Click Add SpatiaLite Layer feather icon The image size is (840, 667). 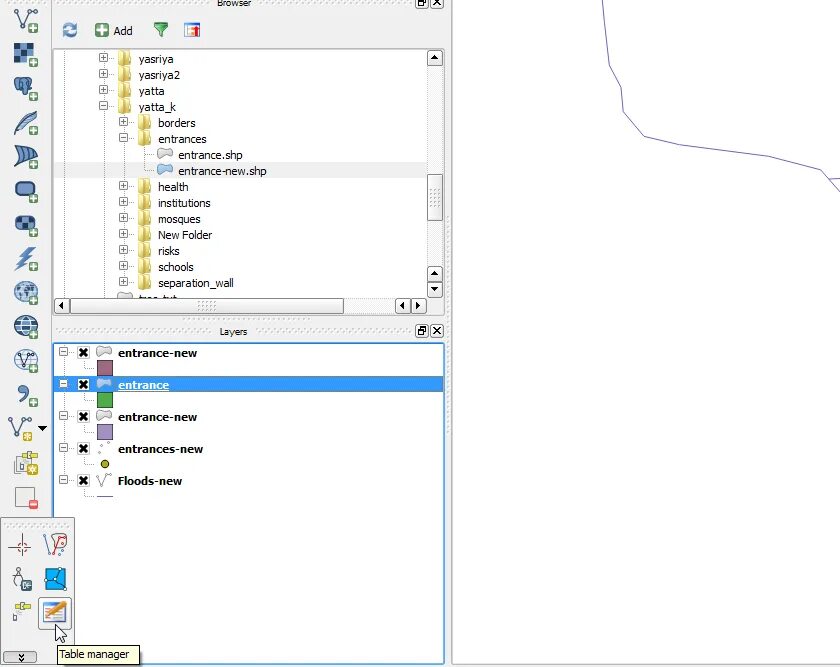(25, 123)
